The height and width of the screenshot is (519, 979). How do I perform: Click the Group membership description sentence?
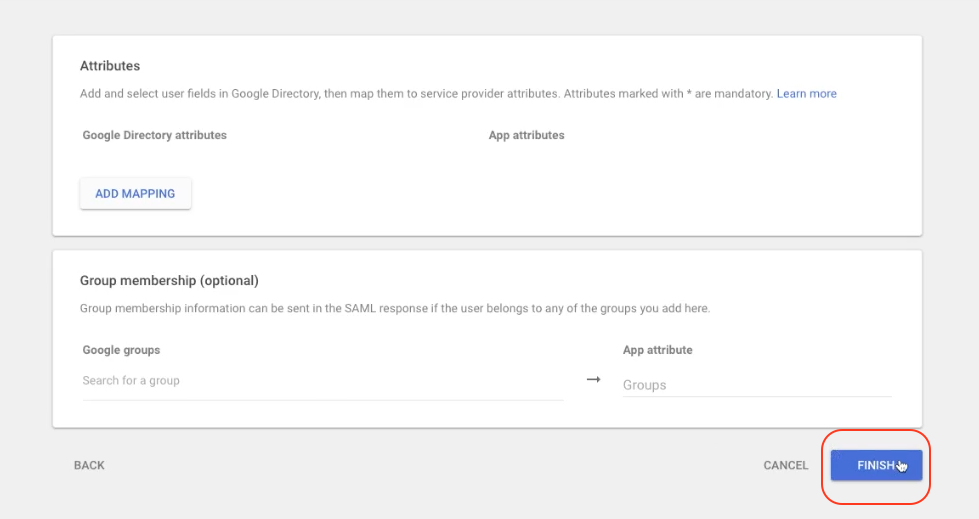394,309
